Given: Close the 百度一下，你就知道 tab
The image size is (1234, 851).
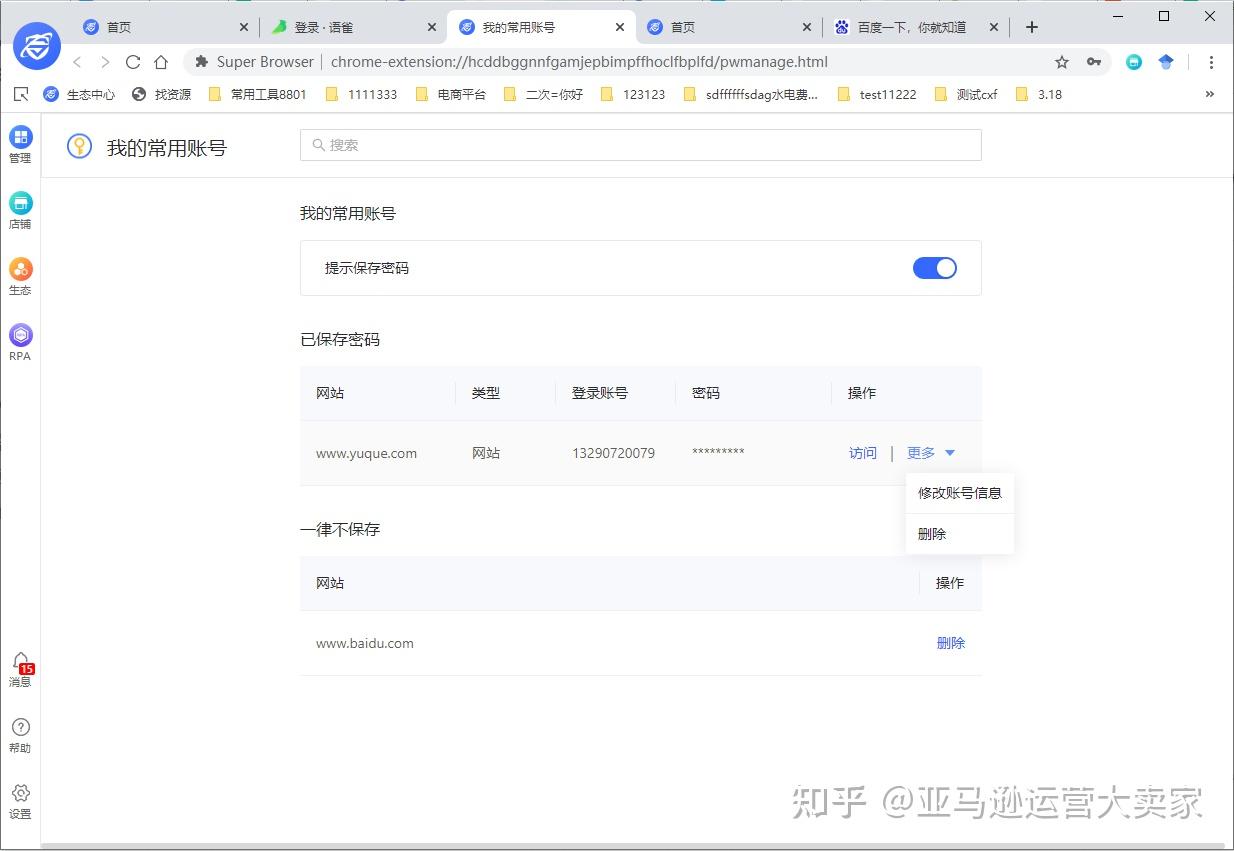Looking at the screenshot, I should [x=994, y=27].
